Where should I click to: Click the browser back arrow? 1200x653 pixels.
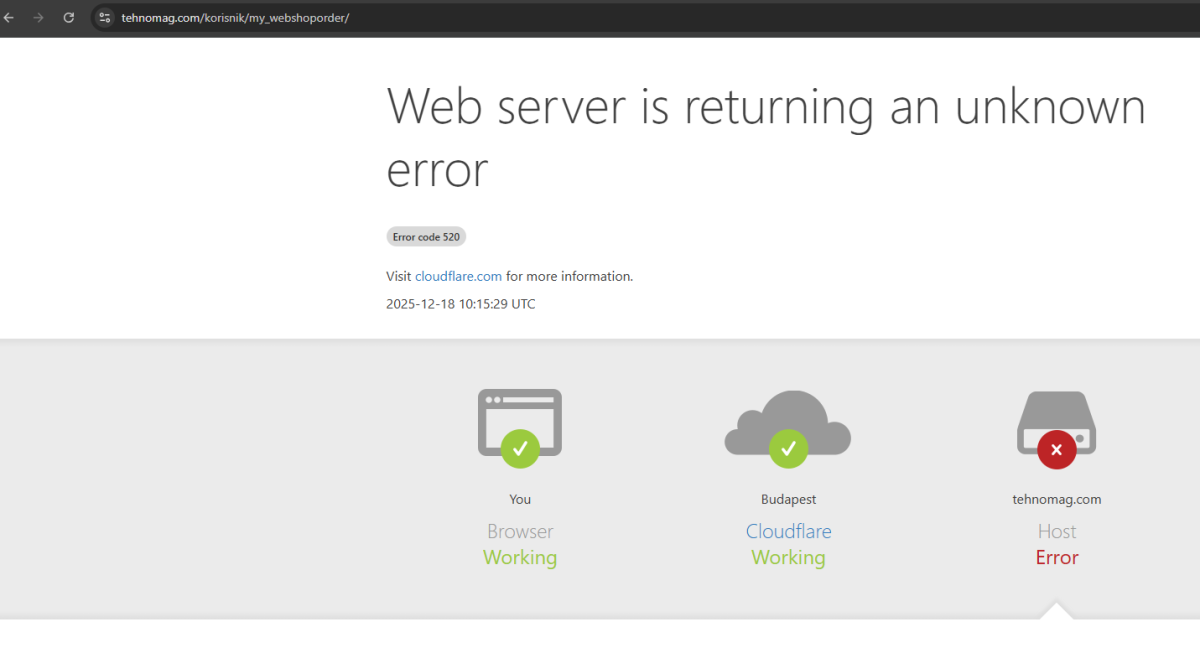pos(9,18)
